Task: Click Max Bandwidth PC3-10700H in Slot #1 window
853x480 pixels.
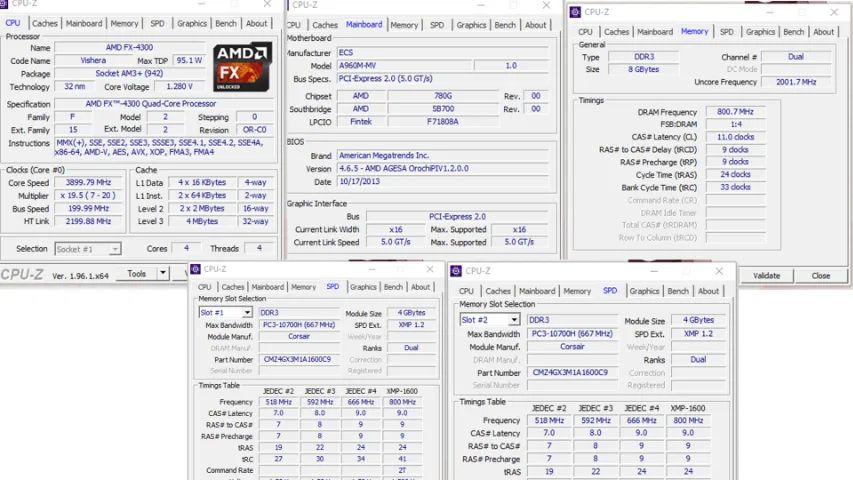Action: pos(299,325)
